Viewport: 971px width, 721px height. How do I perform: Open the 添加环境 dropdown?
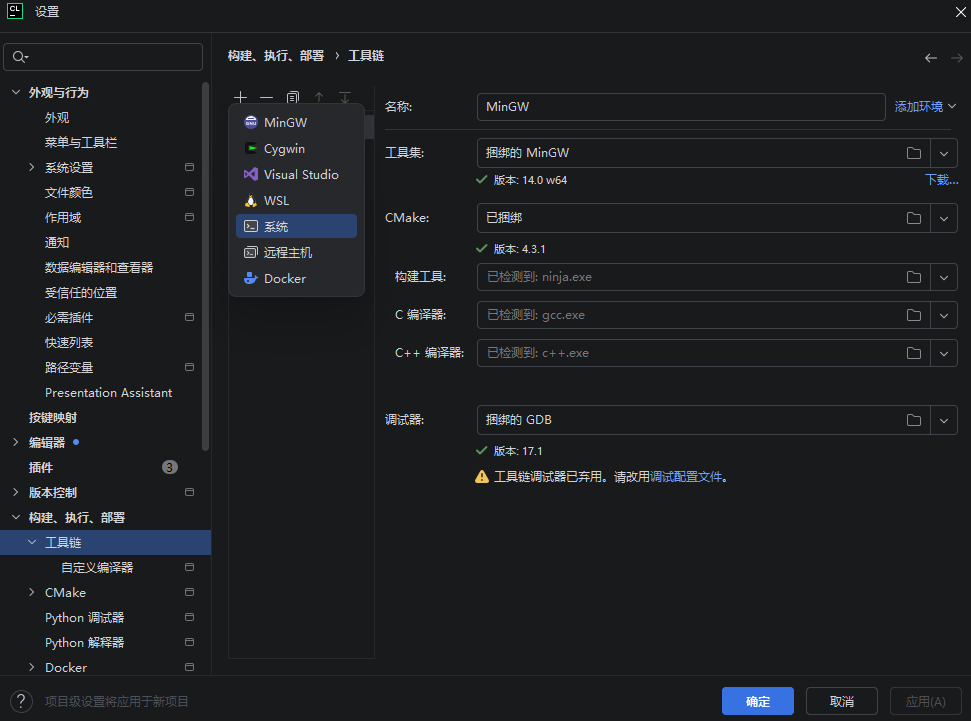(x=925, y=107)
